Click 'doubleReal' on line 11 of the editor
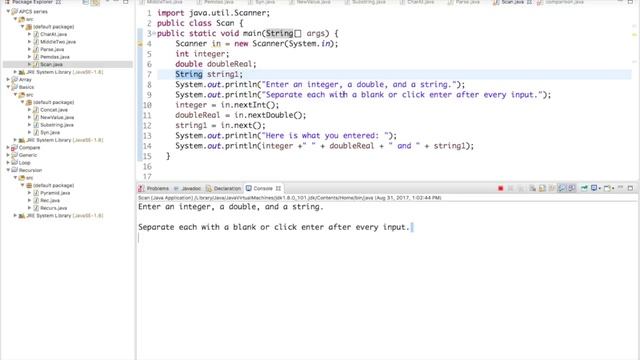 [x=198, y=115]
